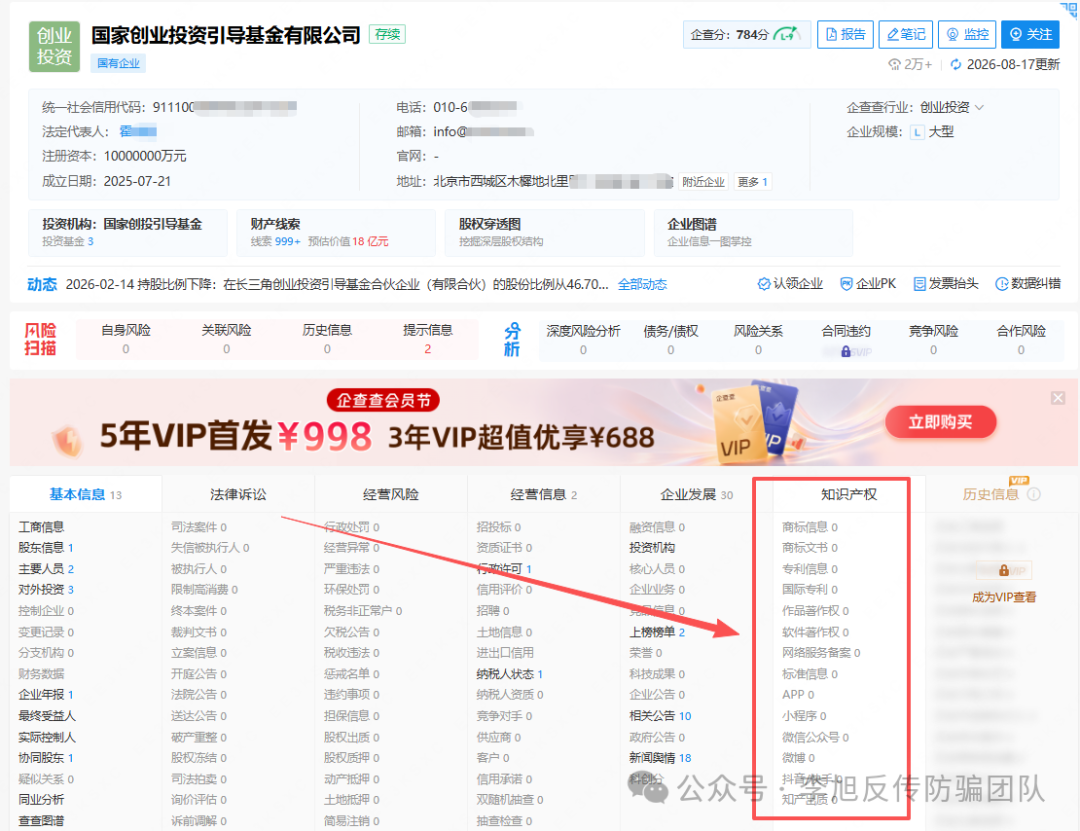Viewport: 1080px width, 831px height.
Task: Follow the company with 关注 button
Action: click(x=1030, y=34)
